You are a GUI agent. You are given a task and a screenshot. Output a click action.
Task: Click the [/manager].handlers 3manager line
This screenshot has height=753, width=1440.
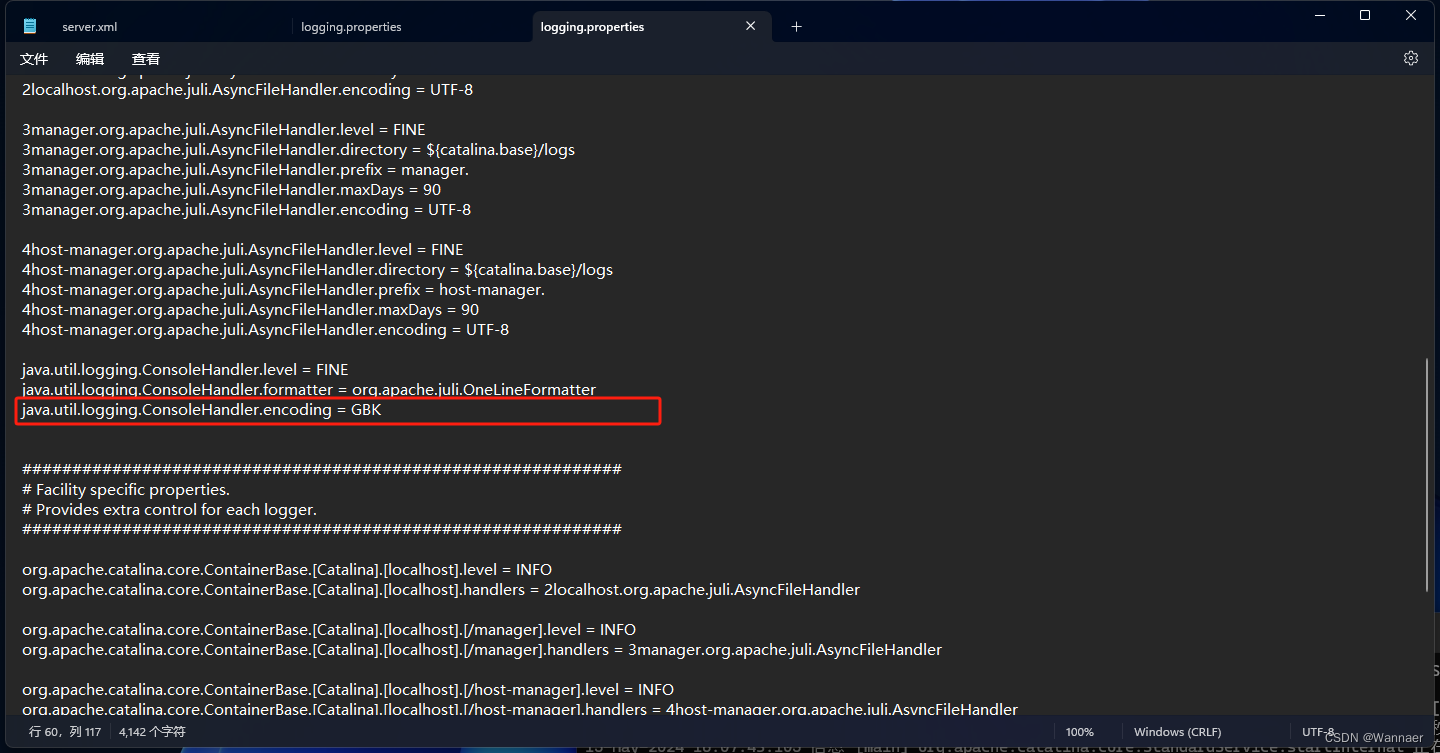pyautogui.click(x=482, y=650)
